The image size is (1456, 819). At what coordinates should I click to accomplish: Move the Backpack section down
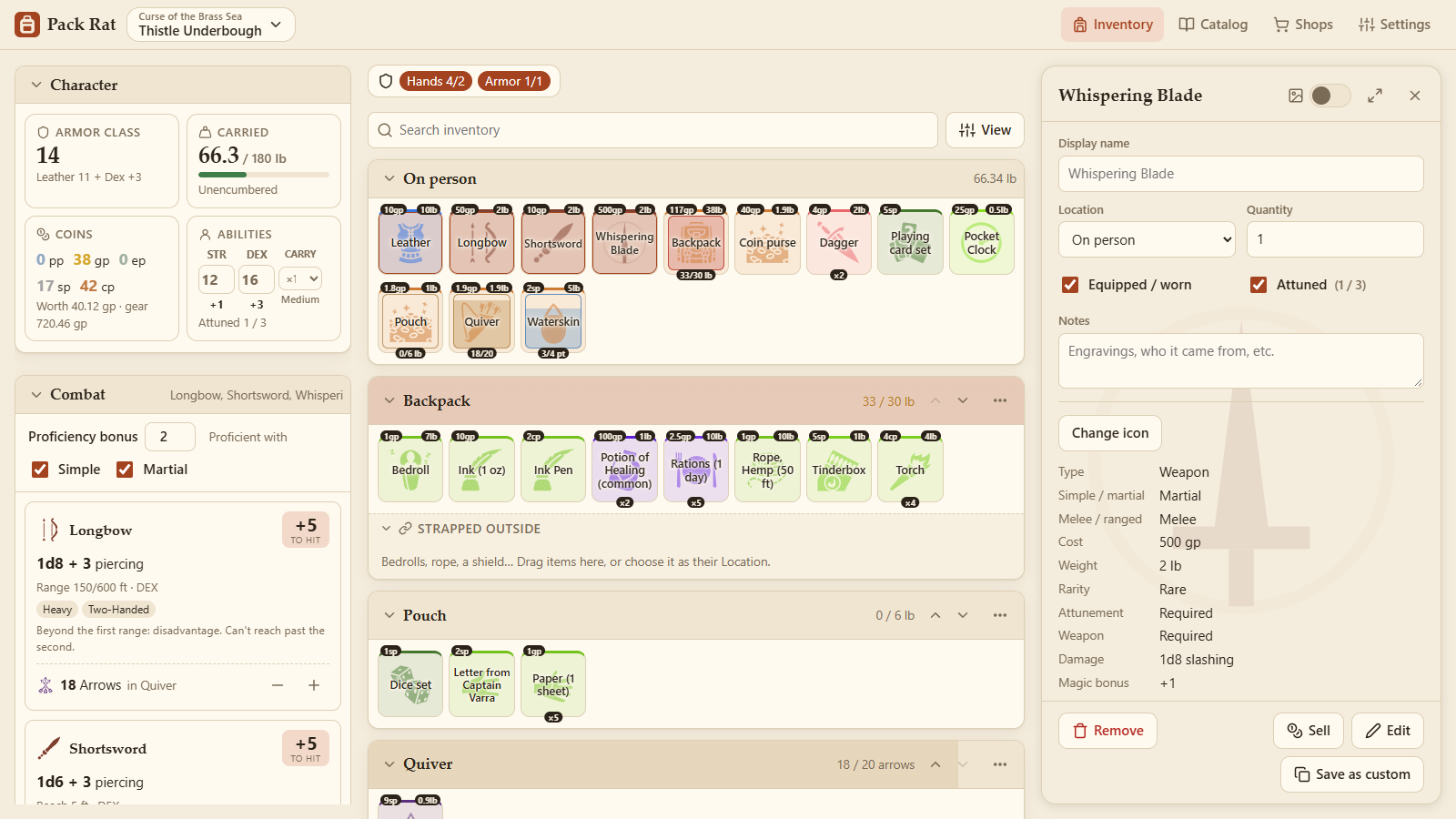(963, 400)
